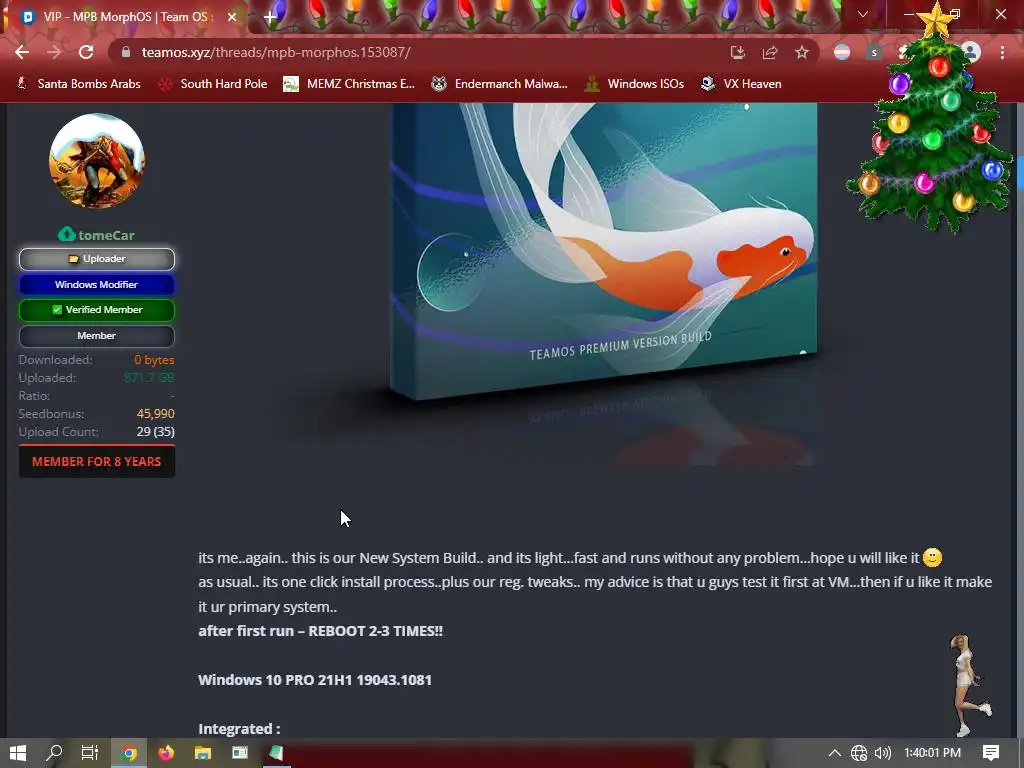The width and height of the screenshot is (1024, 768).
Task: Click the window app icon beside File Explorer
Action: 240,753
